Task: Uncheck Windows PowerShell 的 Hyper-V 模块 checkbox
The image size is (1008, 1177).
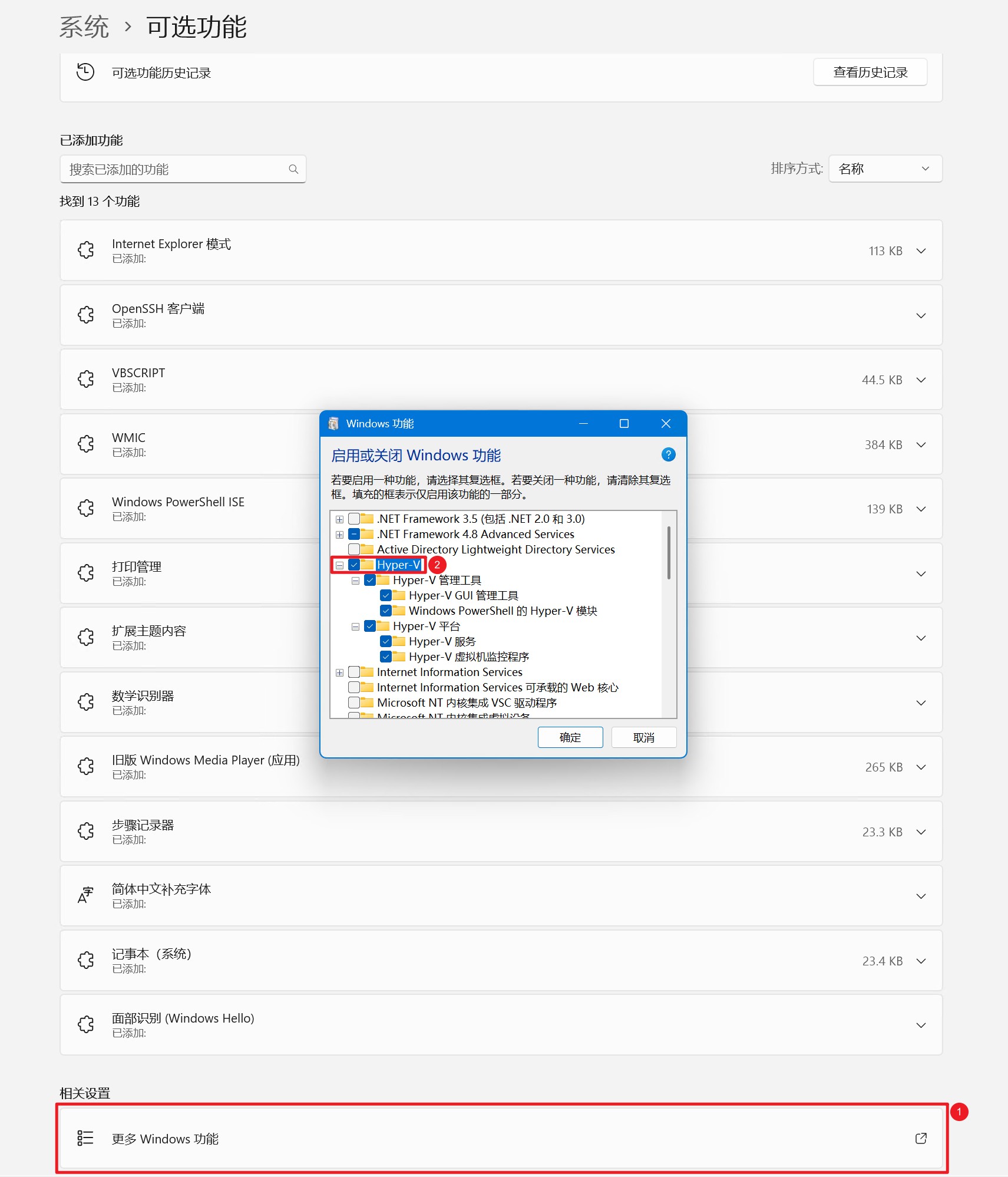Action: pyautogui.click(x=386, y=611)
